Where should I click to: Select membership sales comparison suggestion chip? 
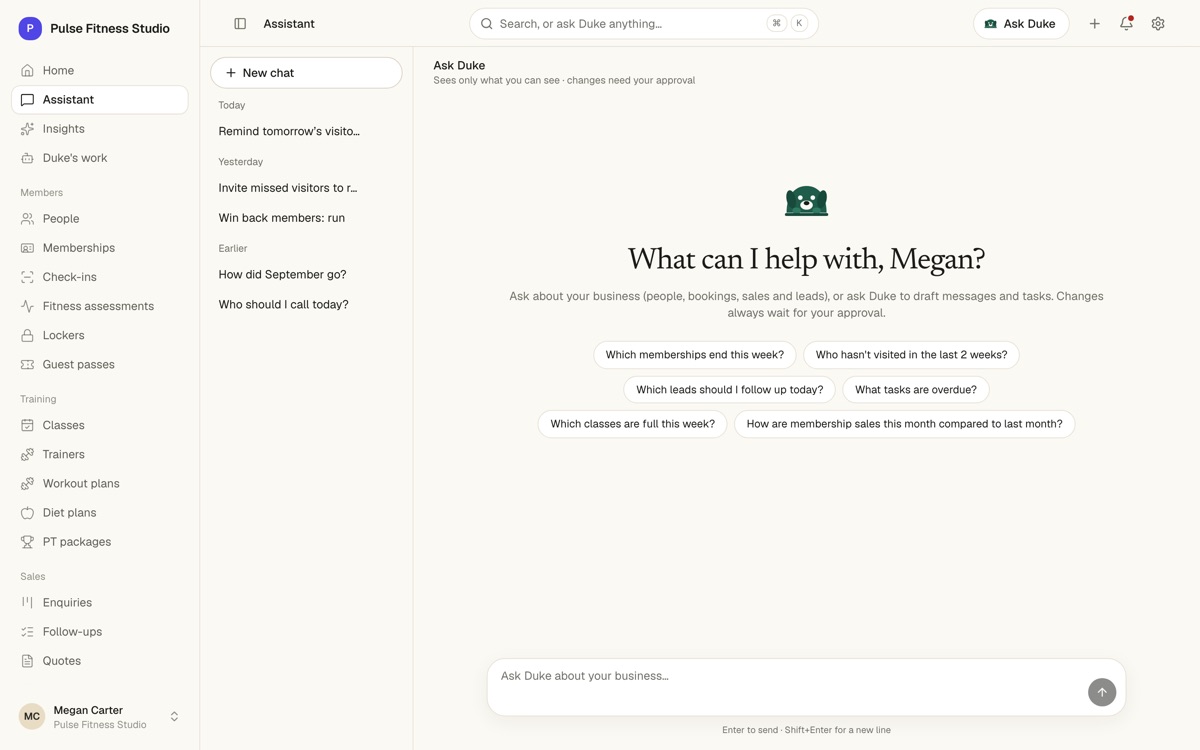[904, 424]
